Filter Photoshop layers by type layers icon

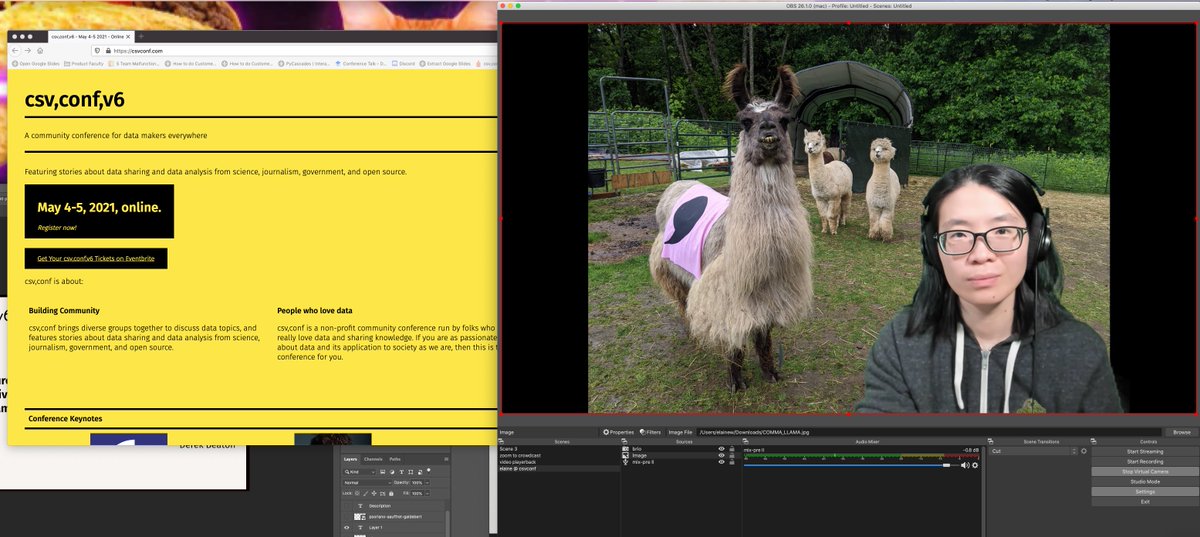tap(401, 472)
